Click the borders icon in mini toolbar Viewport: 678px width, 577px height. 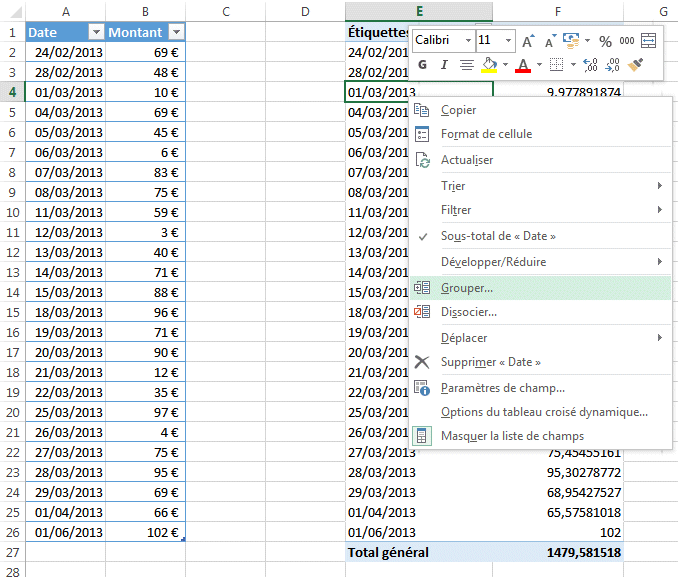[x=556, y=65]
